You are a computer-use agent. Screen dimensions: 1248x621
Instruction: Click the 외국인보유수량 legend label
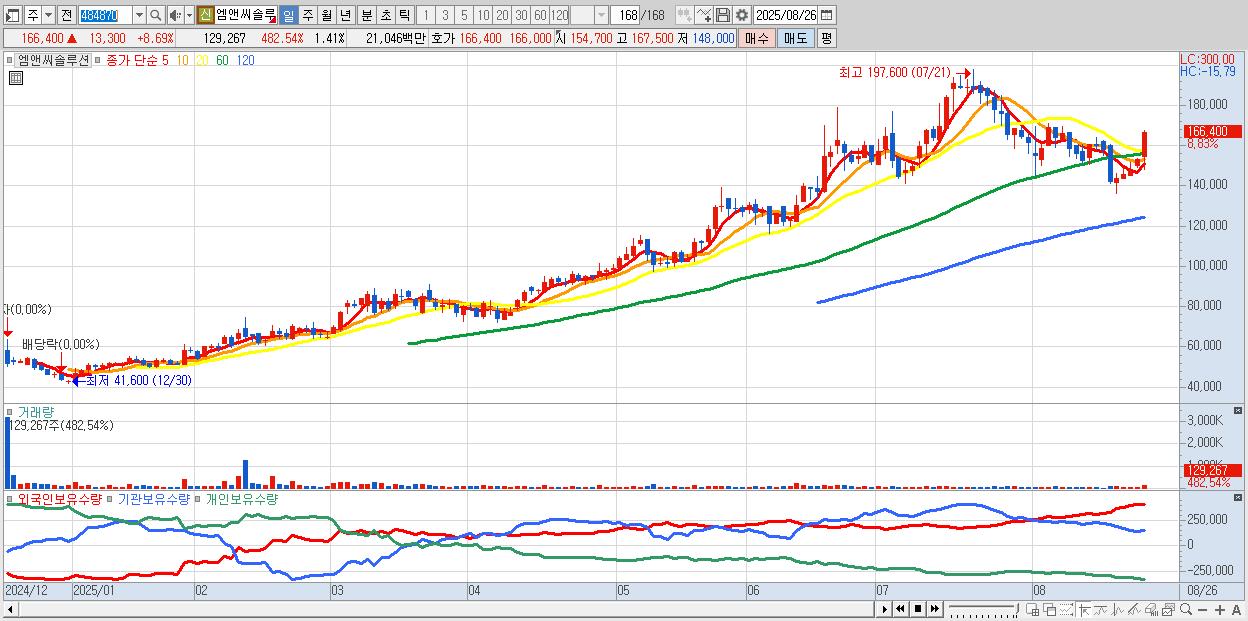[59, 498]
